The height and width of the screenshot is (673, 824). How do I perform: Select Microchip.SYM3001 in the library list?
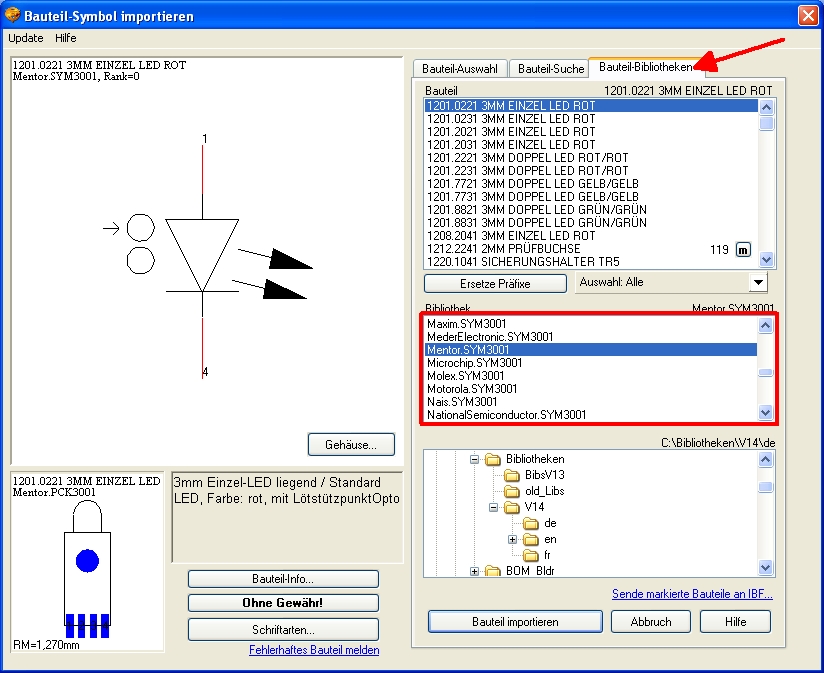click(x=474, y=363)
